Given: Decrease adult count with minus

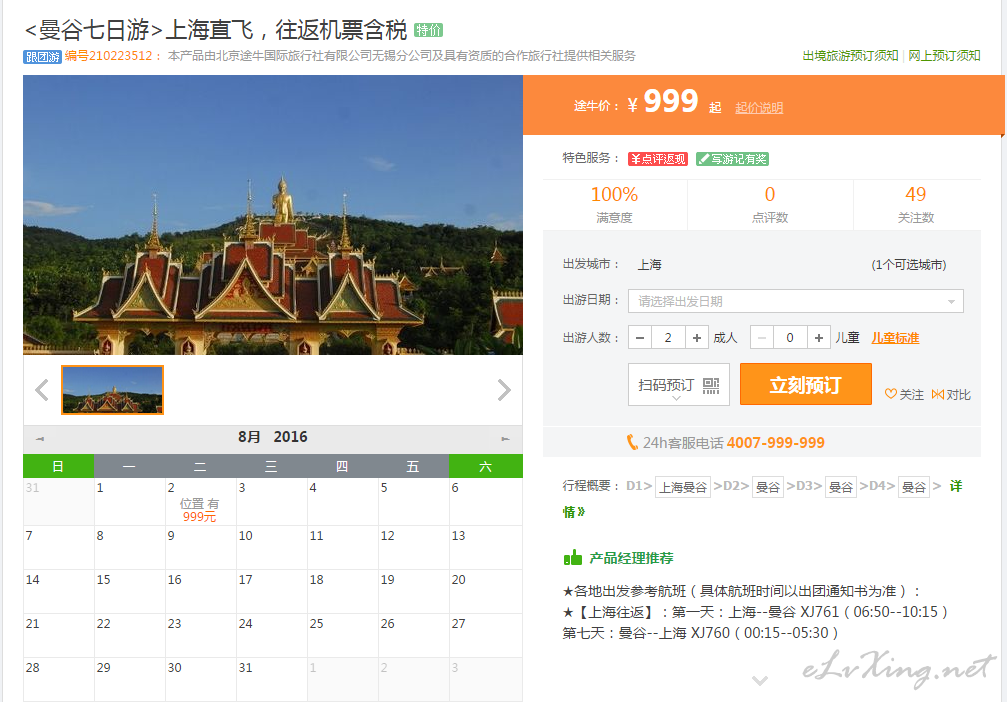Looking at the screenshot, I should [x=640, y=338].
